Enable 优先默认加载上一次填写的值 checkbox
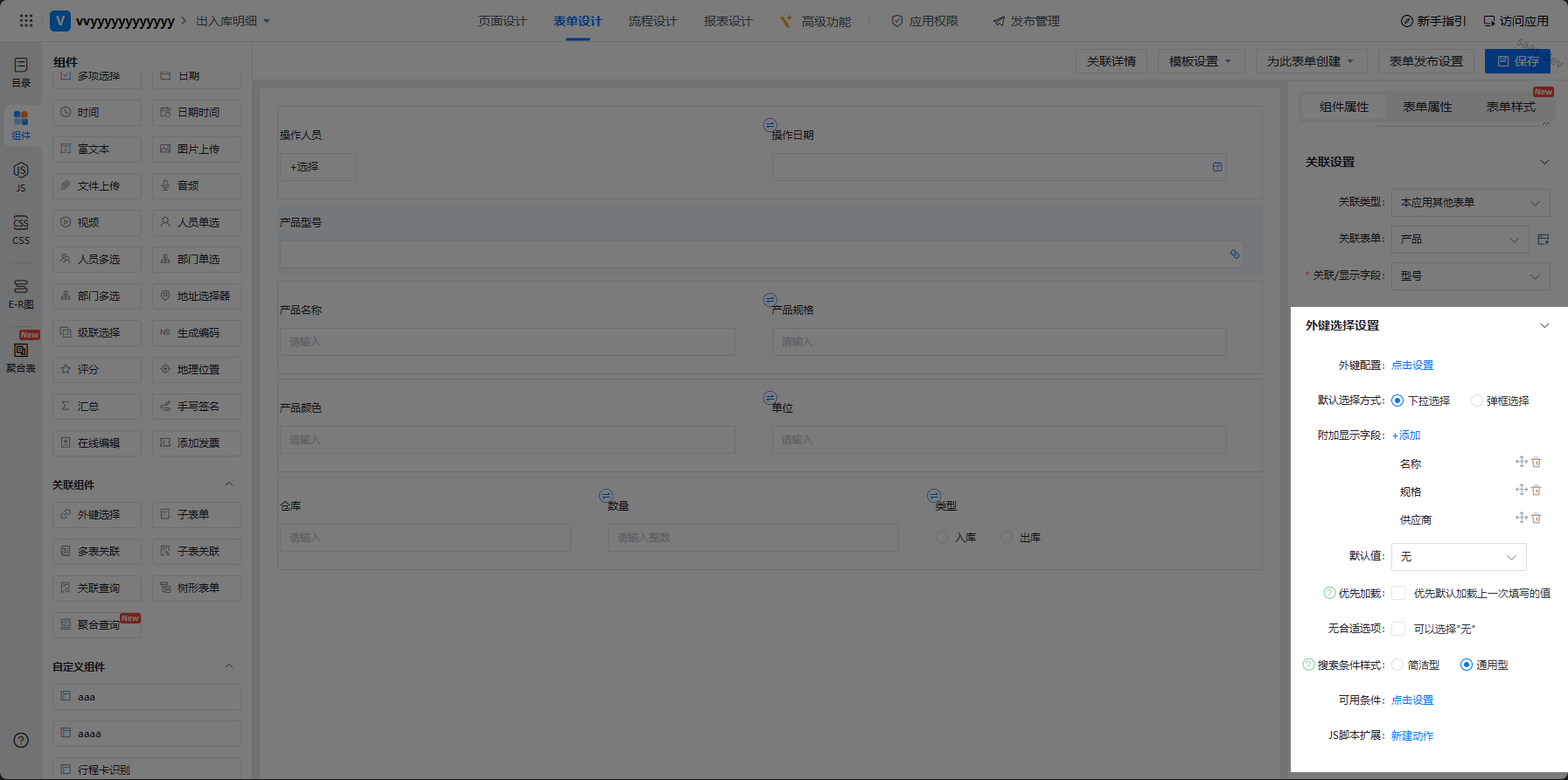Image resolution: width=1568 pixels, height=780 pixels. pyautogui.click(x=1398, y=594)
